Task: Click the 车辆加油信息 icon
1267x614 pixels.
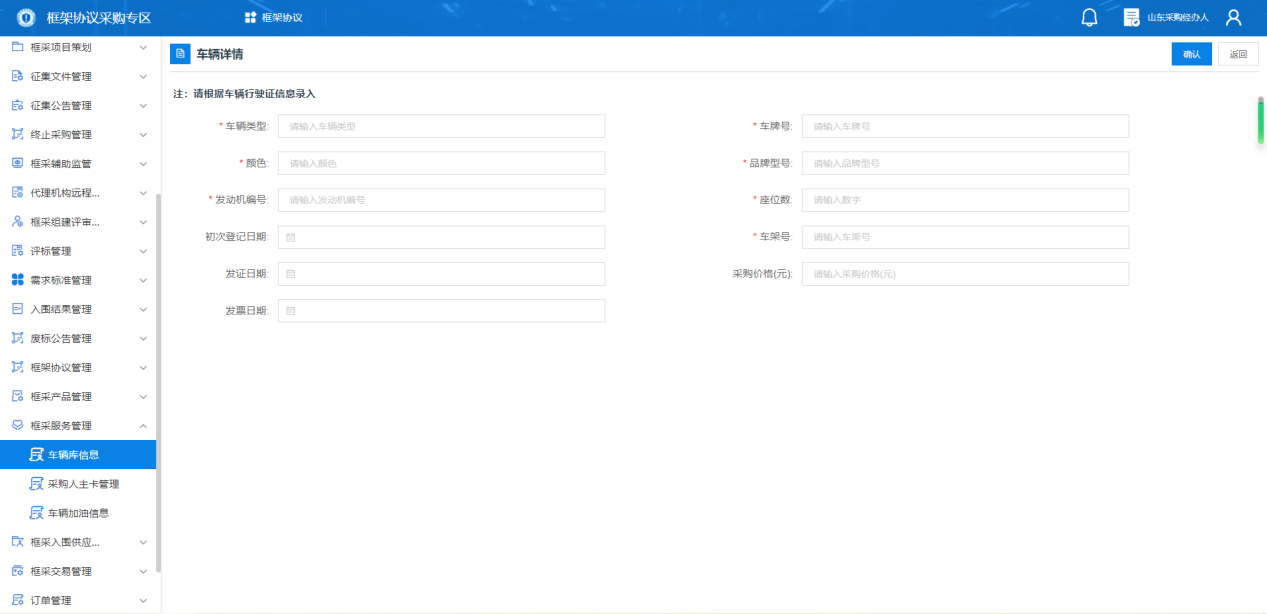Action: click(x=36, y=513)
